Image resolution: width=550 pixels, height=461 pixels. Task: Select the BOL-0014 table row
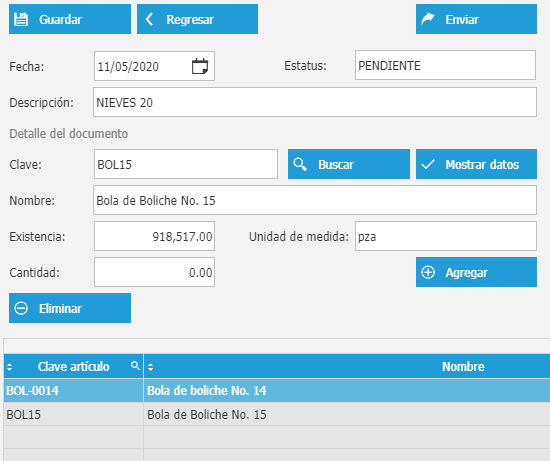coord(277,390)
